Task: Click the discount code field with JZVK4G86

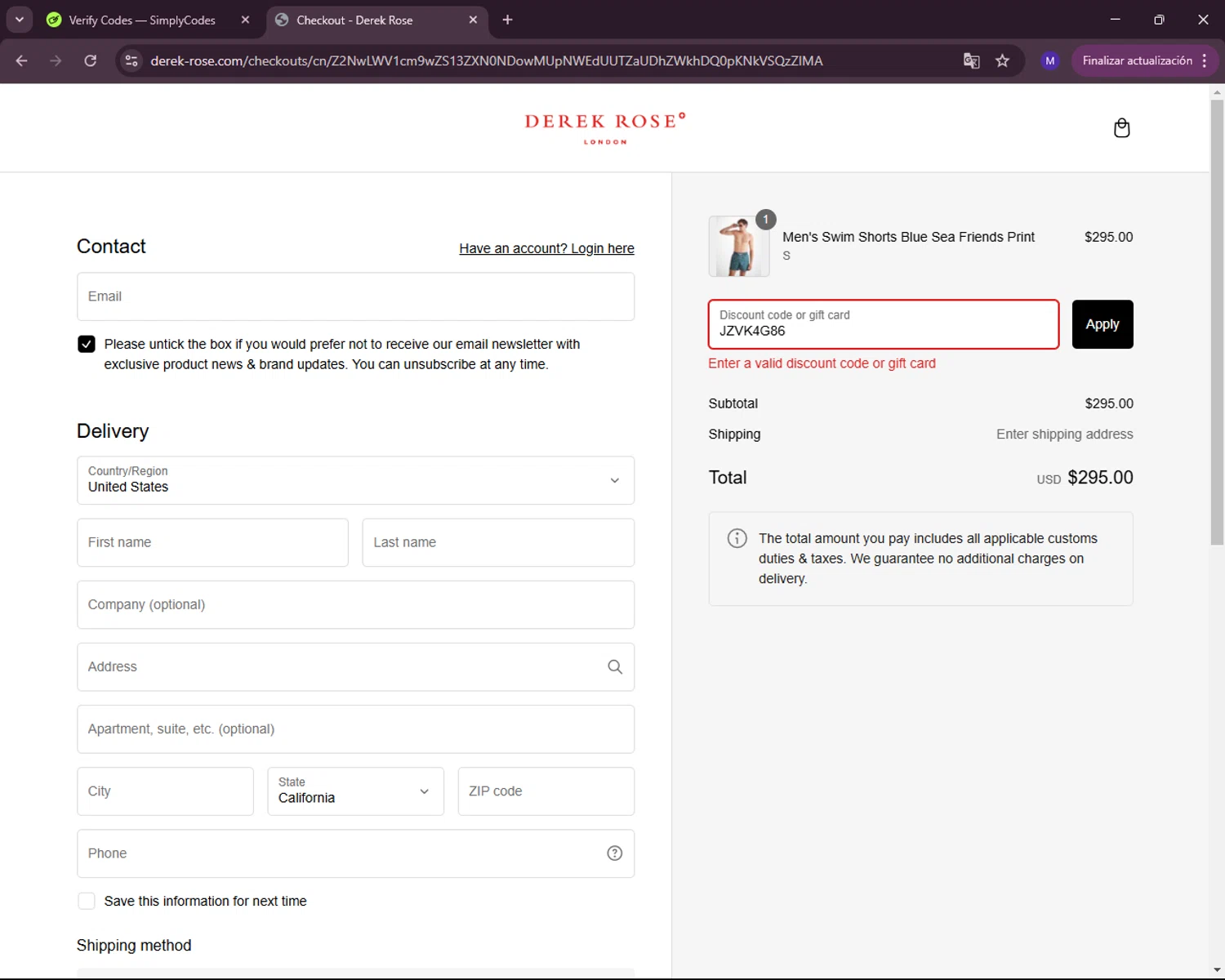Action: coord(884,324)
